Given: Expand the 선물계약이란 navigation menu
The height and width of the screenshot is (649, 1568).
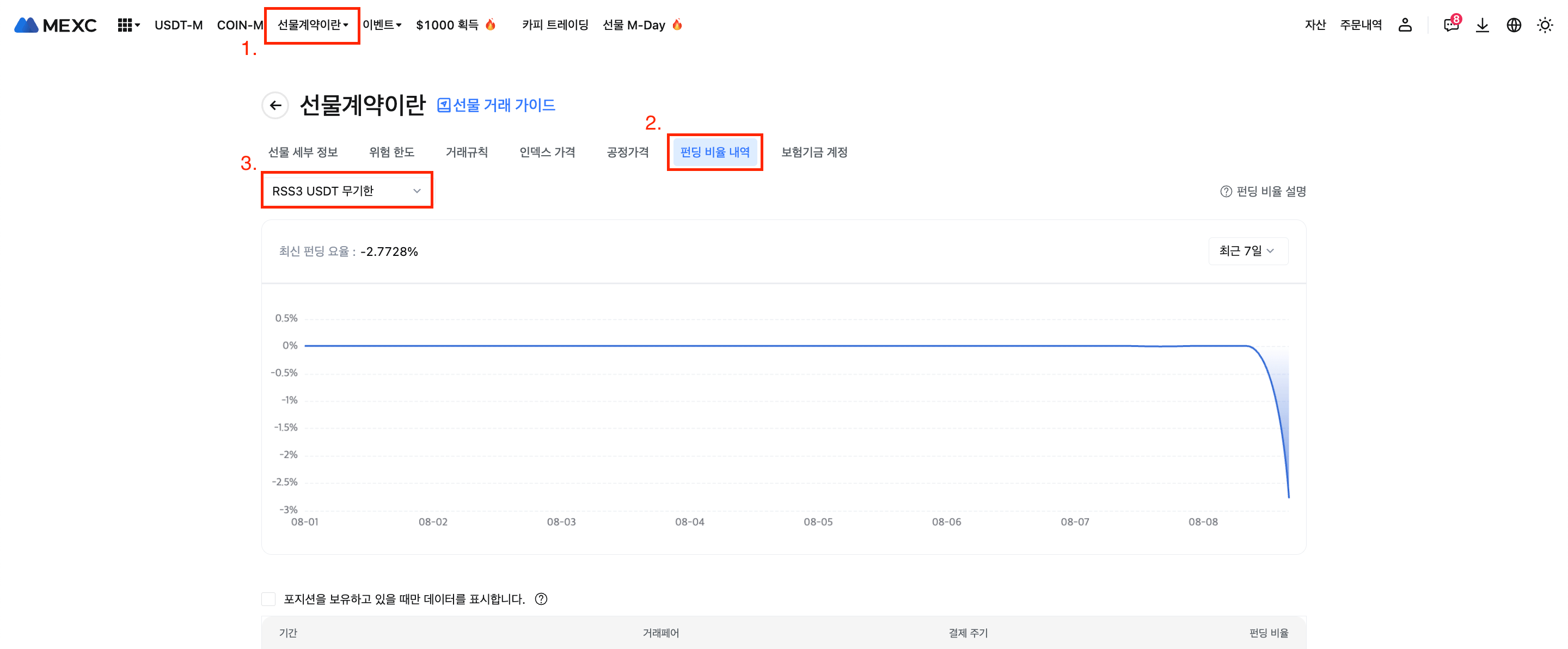Looking at the screenshot, I should point(313,25).
